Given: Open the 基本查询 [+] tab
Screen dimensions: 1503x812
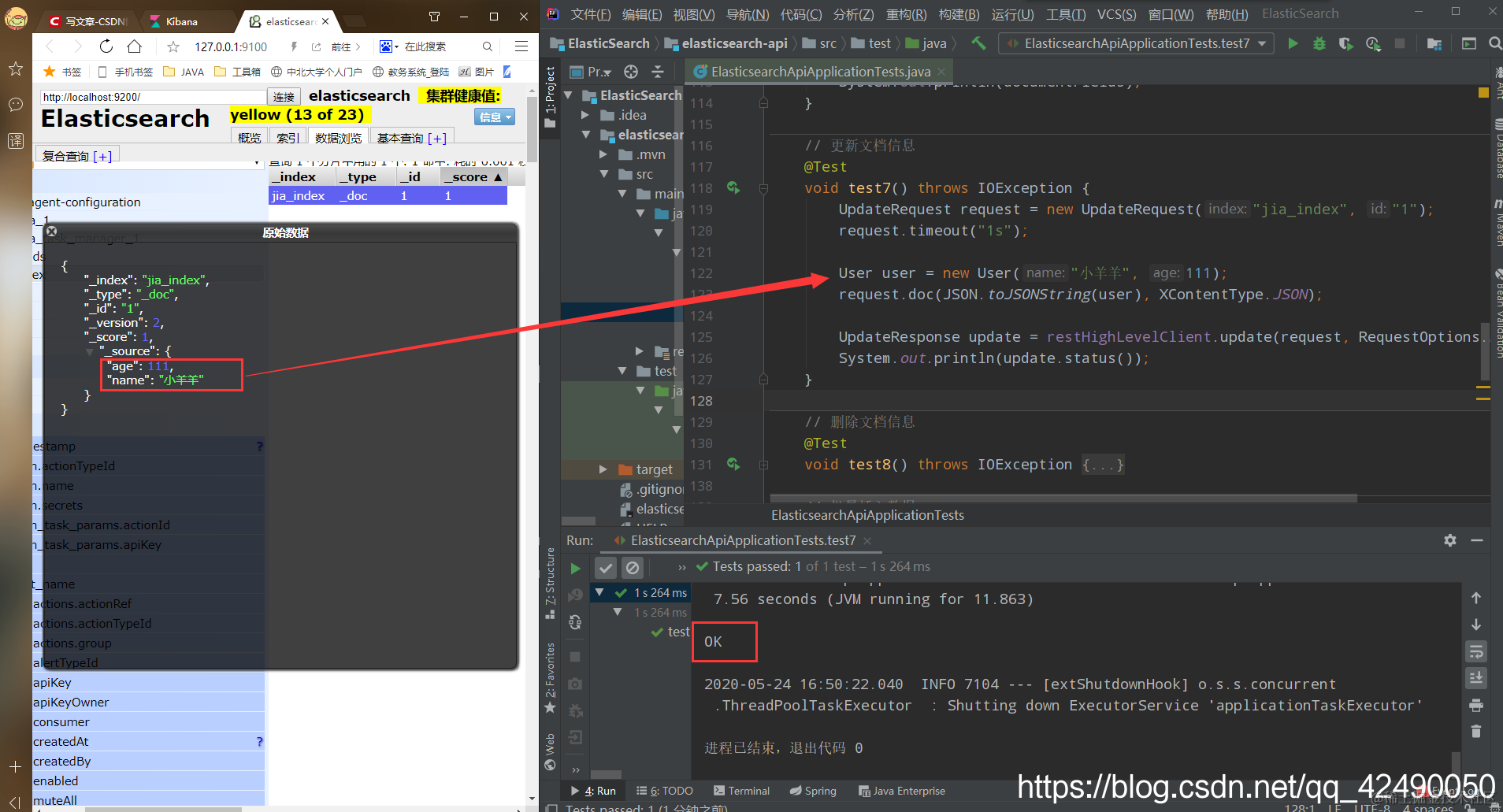Looking at the screenshot, I should [411, 138].
